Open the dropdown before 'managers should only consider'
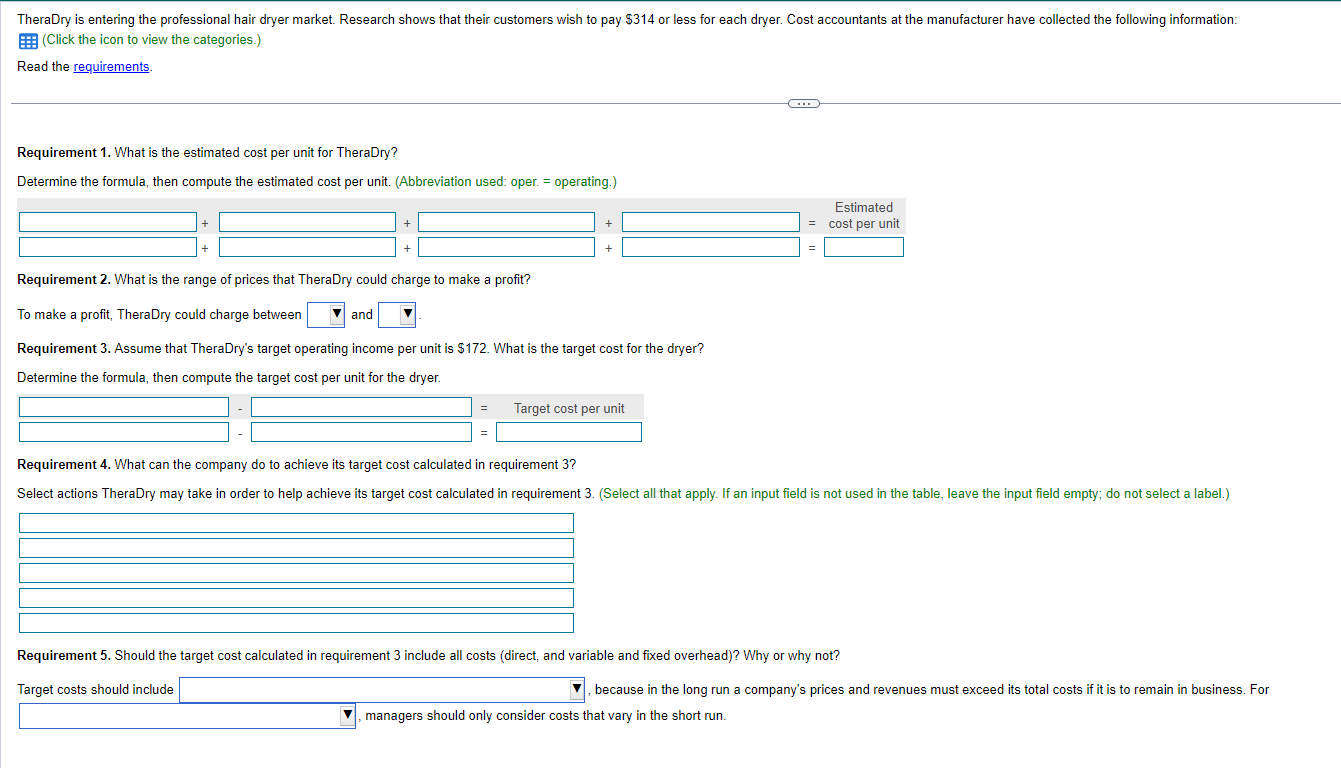Viewport: 1341px width, 768px height. tap(187, 716)
